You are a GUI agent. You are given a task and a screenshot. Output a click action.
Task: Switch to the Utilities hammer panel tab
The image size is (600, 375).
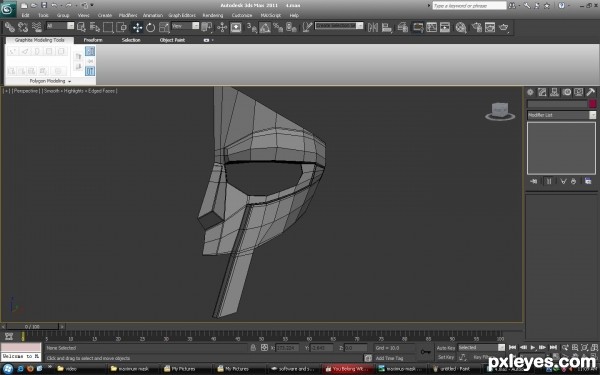[x=590, y=92]
